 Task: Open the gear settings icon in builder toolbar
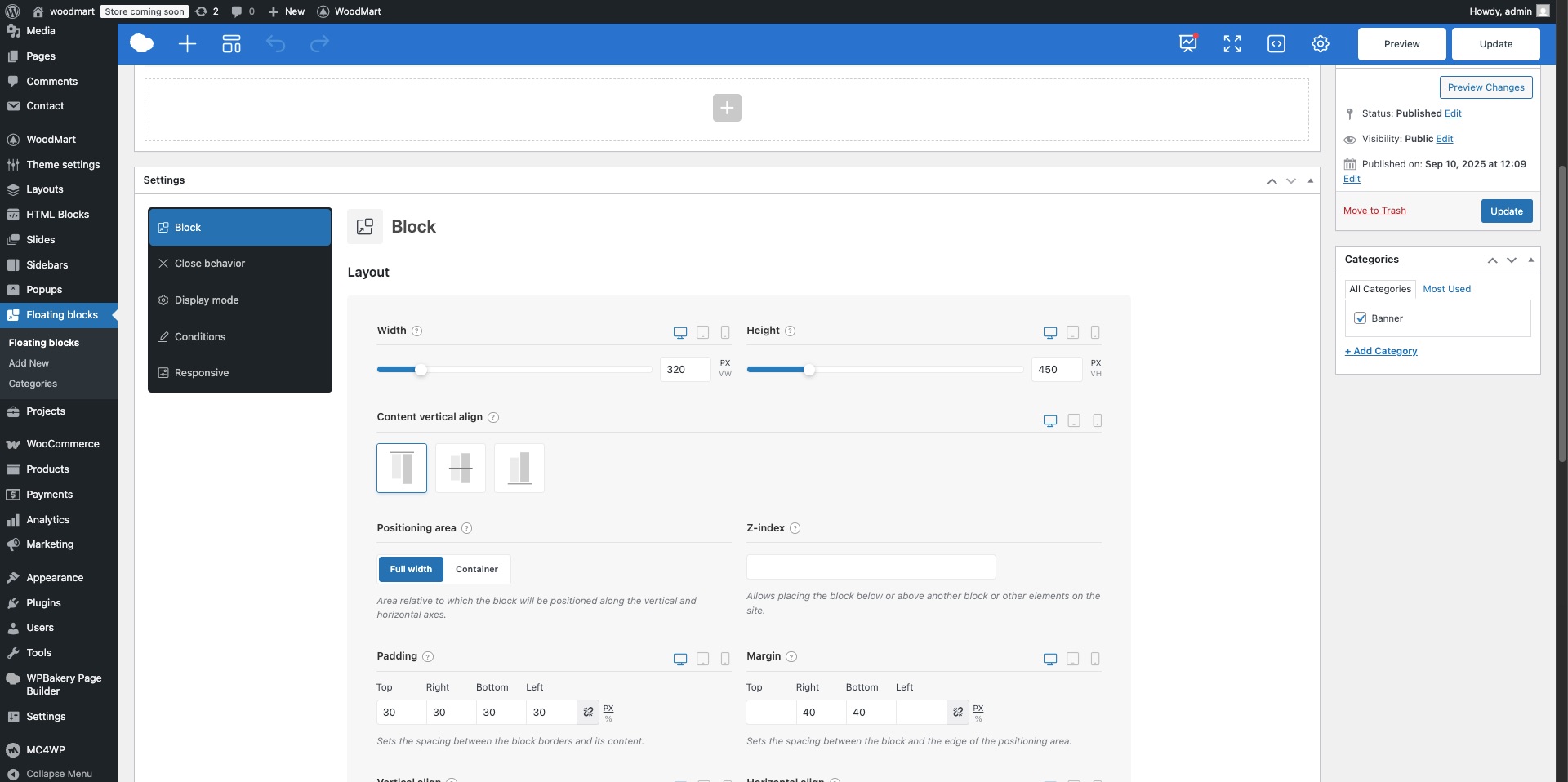1321,44
